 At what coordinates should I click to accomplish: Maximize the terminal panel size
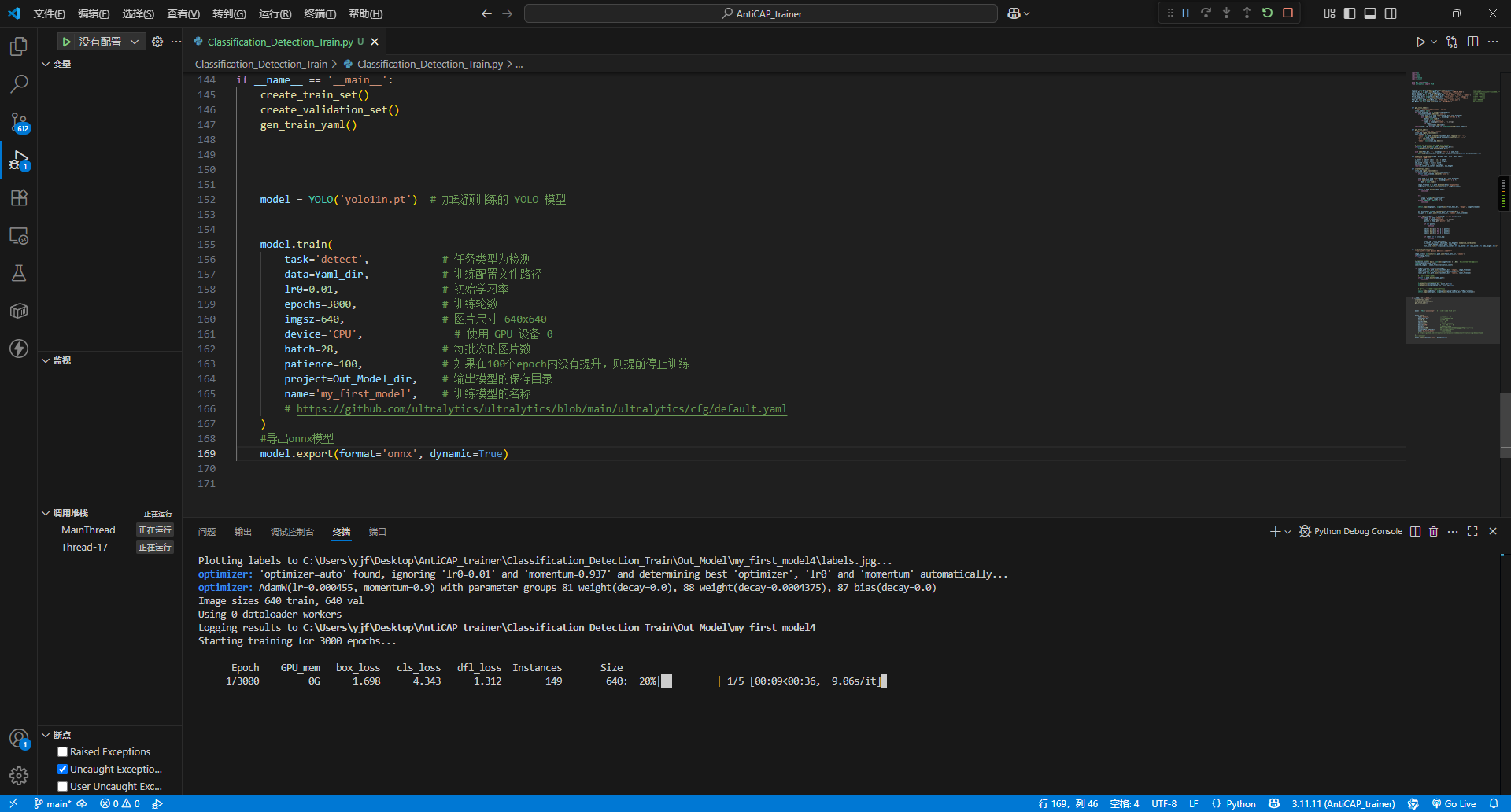point(1472,531)
